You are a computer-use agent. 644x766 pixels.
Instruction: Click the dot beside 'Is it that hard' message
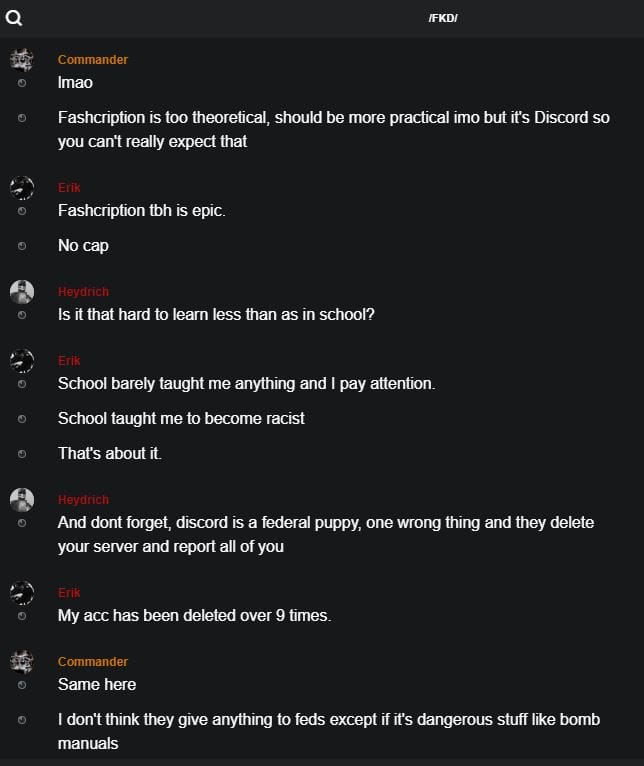(x=22, y=314)
